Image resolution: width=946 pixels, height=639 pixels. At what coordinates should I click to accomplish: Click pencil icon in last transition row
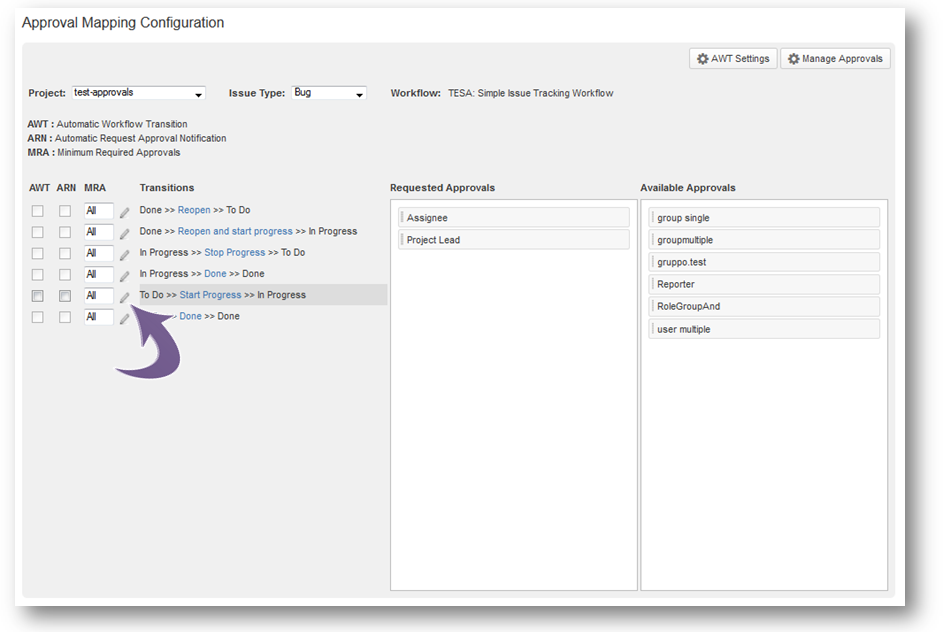tap(125, 318)
